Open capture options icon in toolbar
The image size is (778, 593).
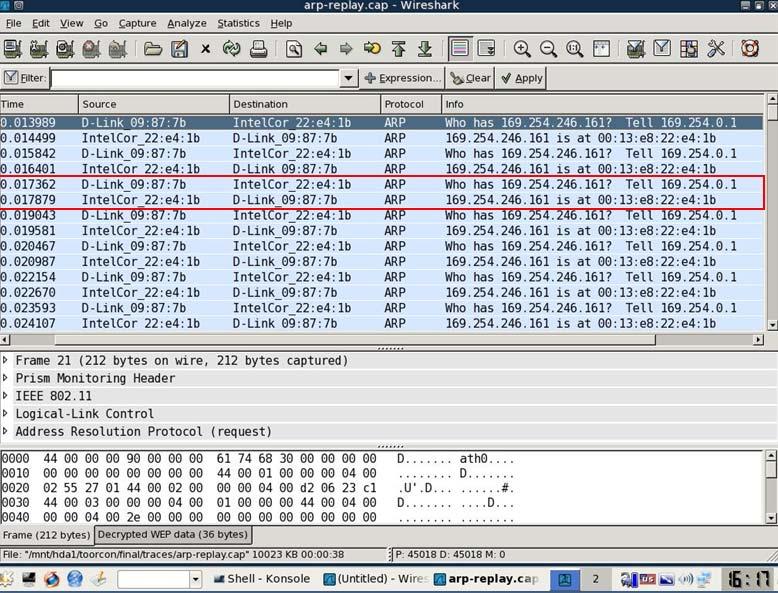[39, 49]
